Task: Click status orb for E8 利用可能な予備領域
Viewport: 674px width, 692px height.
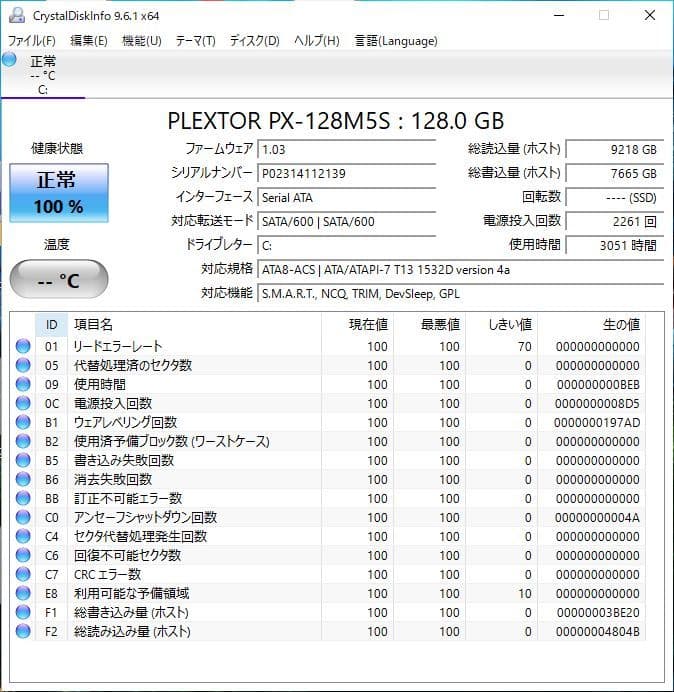Action: pos(23,593)
